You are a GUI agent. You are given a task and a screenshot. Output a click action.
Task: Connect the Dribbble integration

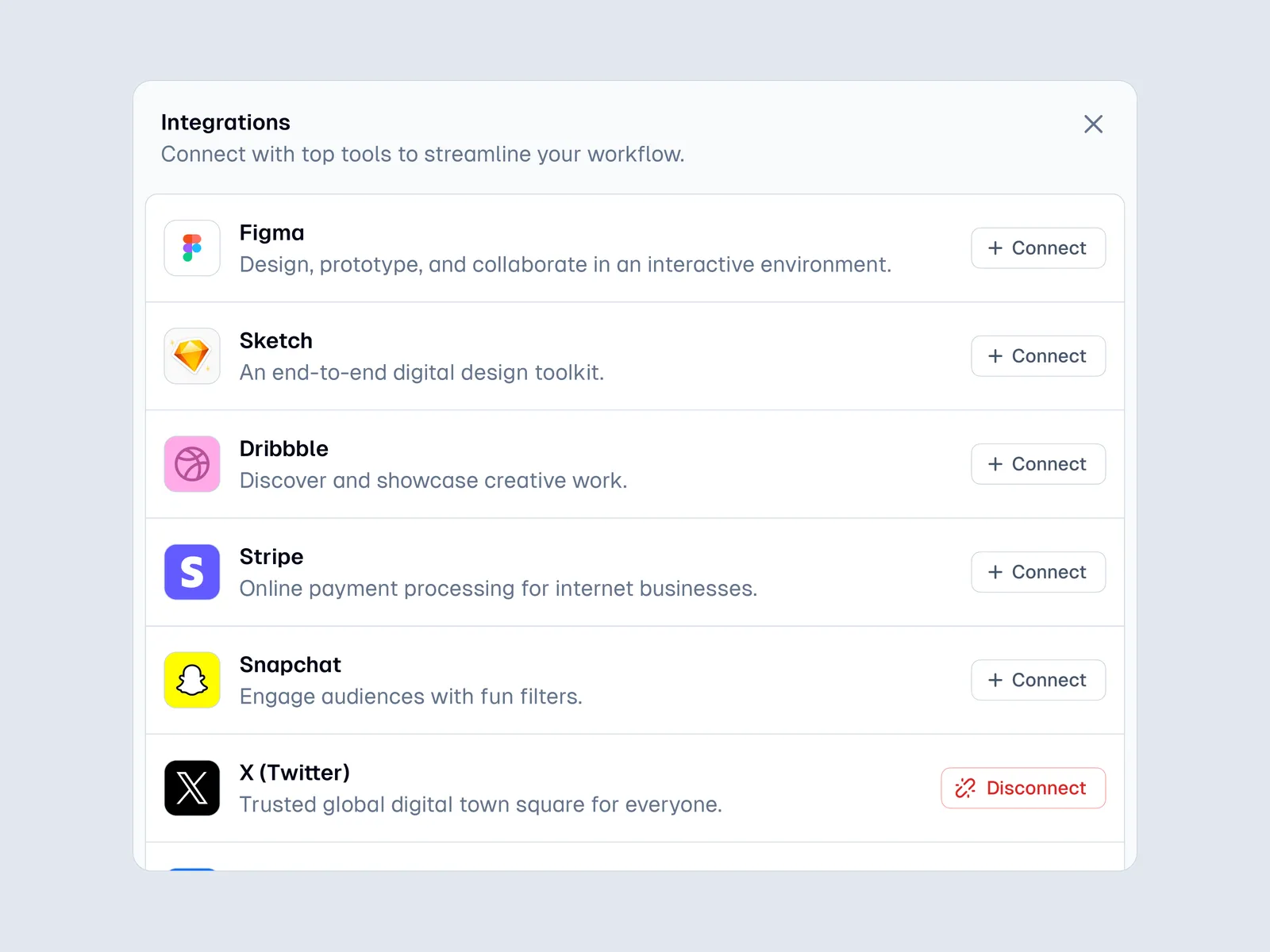pos(1037,464)
